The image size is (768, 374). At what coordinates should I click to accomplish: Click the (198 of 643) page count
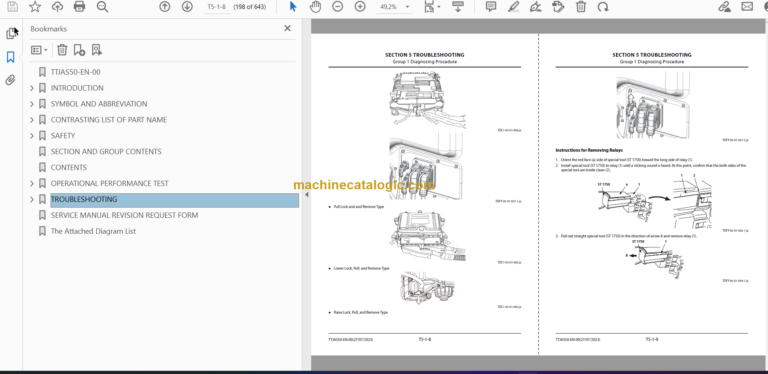click(x=251, y=7)
